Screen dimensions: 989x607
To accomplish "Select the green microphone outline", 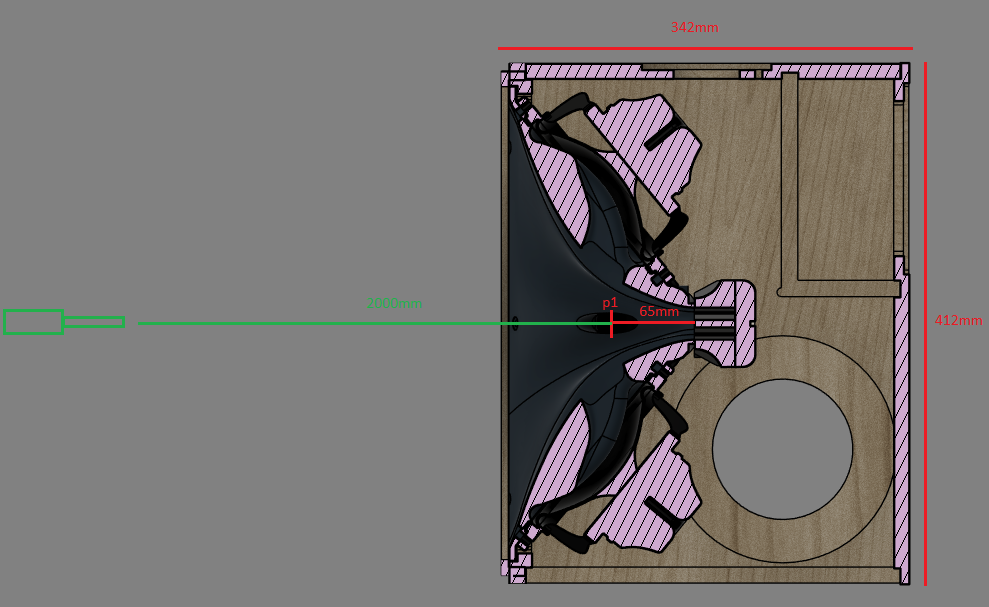I will tap(63, 322).
